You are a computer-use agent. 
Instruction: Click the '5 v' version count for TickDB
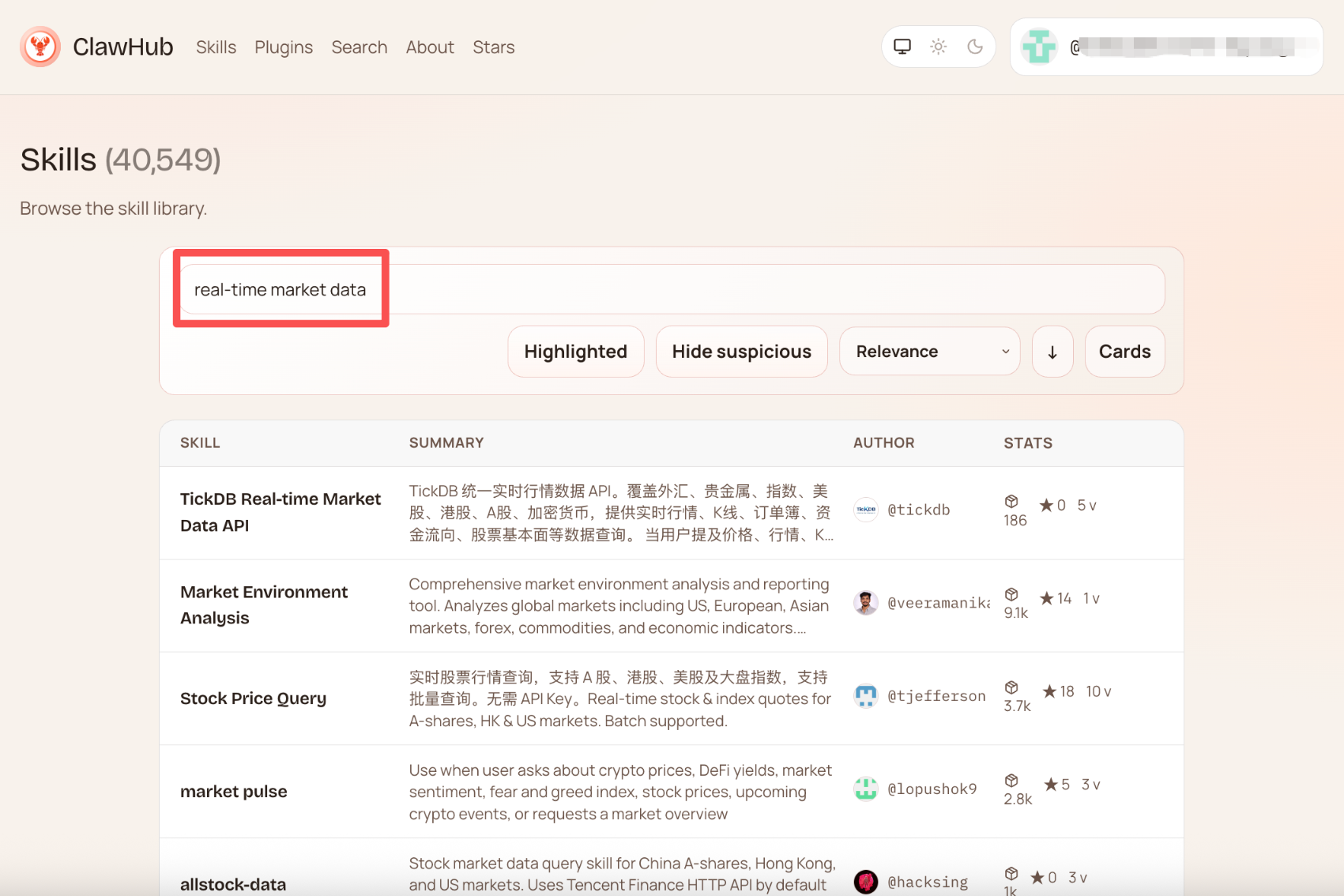click(x=1087, y=506)
